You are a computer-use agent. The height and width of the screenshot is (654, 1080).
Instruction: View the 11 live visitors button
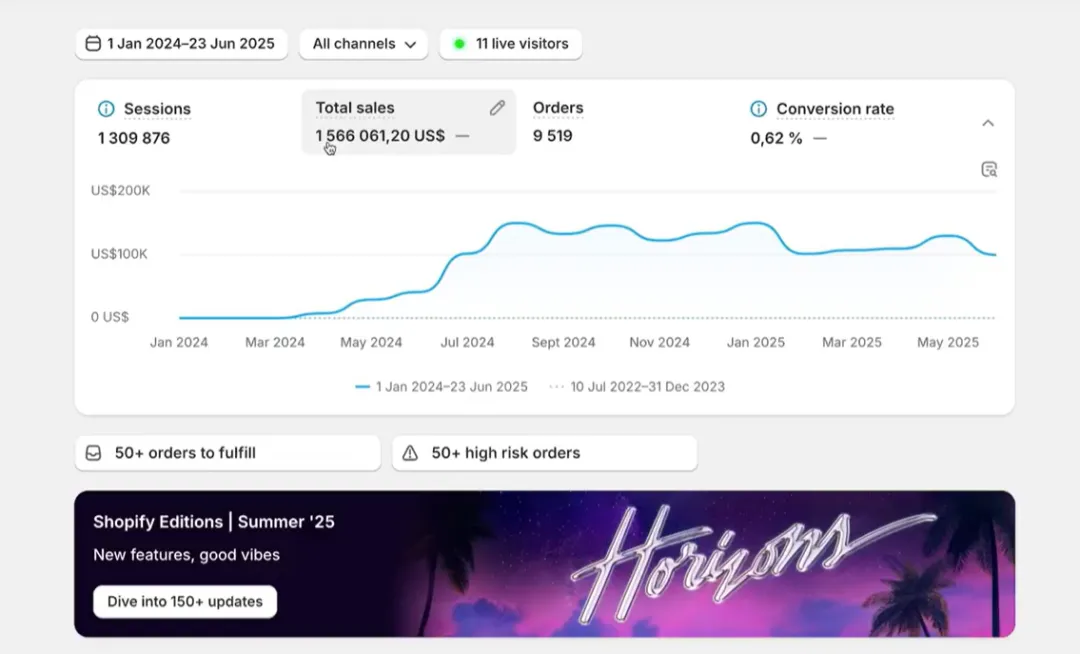click(x=521, y=44)
